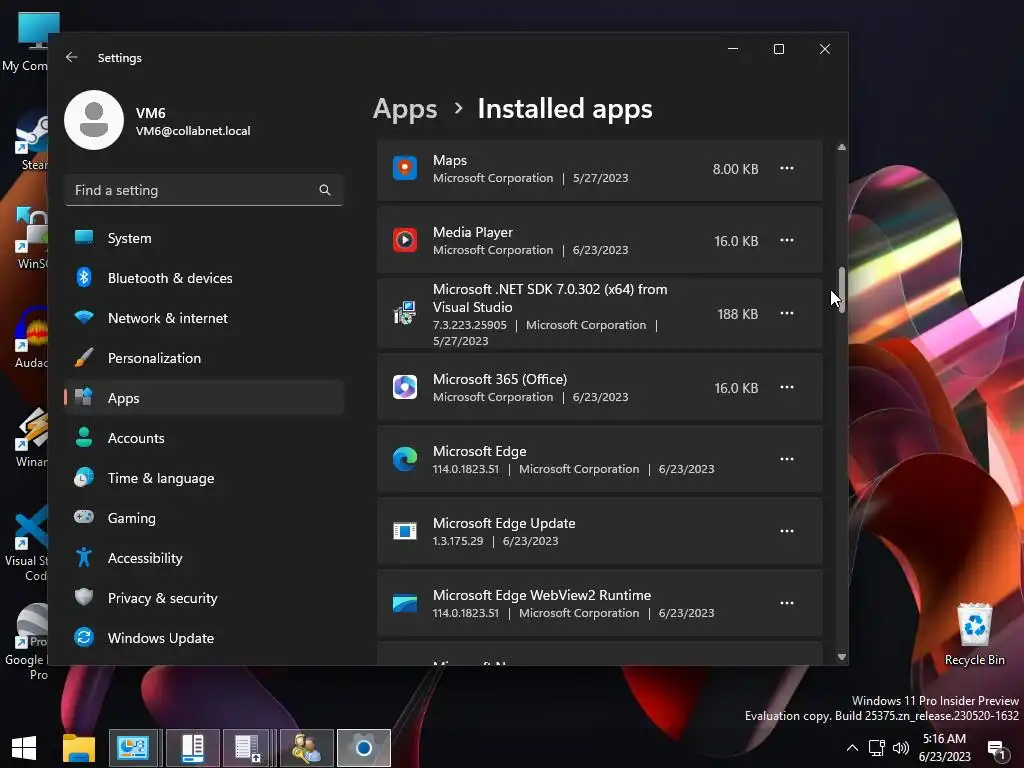Click the scrollbar down arrow
This screenshot has width=1024, height=768.
pyautogui.click(x=842, y=657)
